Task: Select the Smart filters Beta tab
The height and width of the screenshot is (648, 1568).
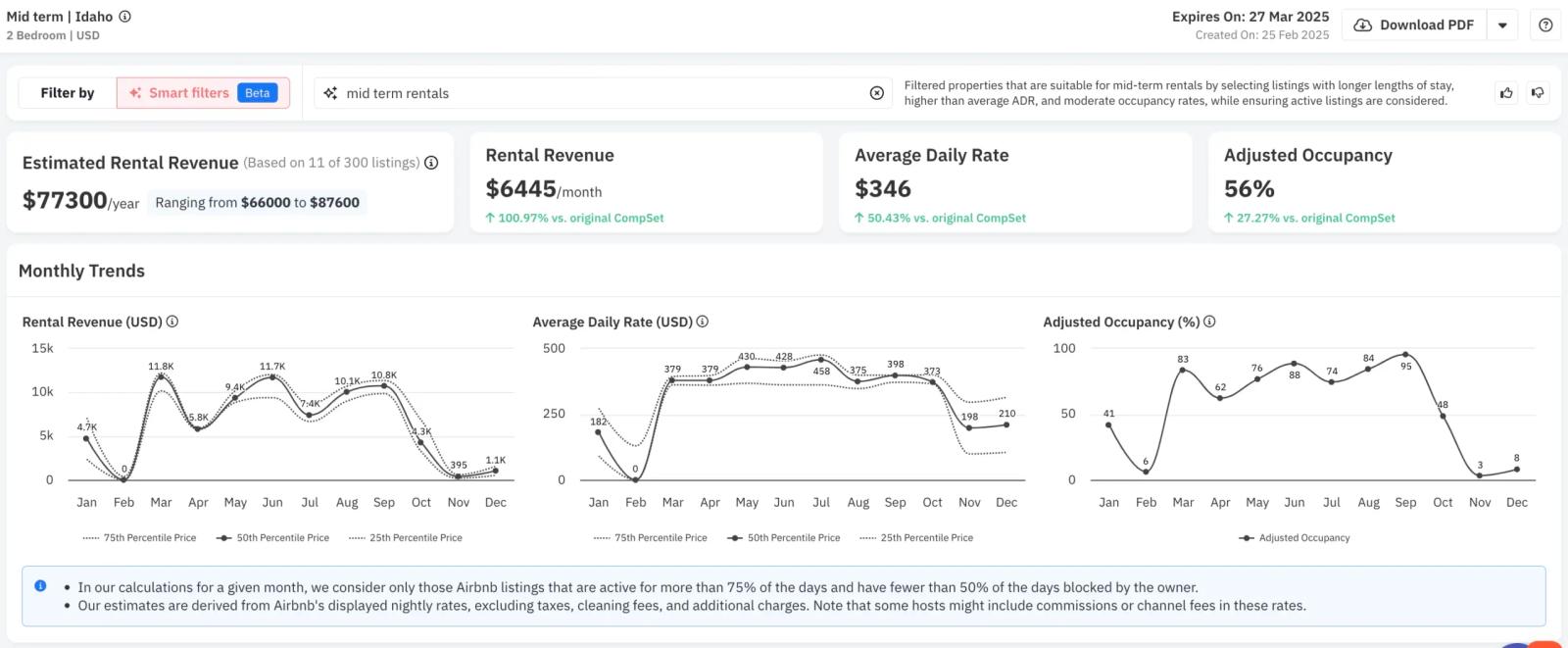Action: (203, 93)
